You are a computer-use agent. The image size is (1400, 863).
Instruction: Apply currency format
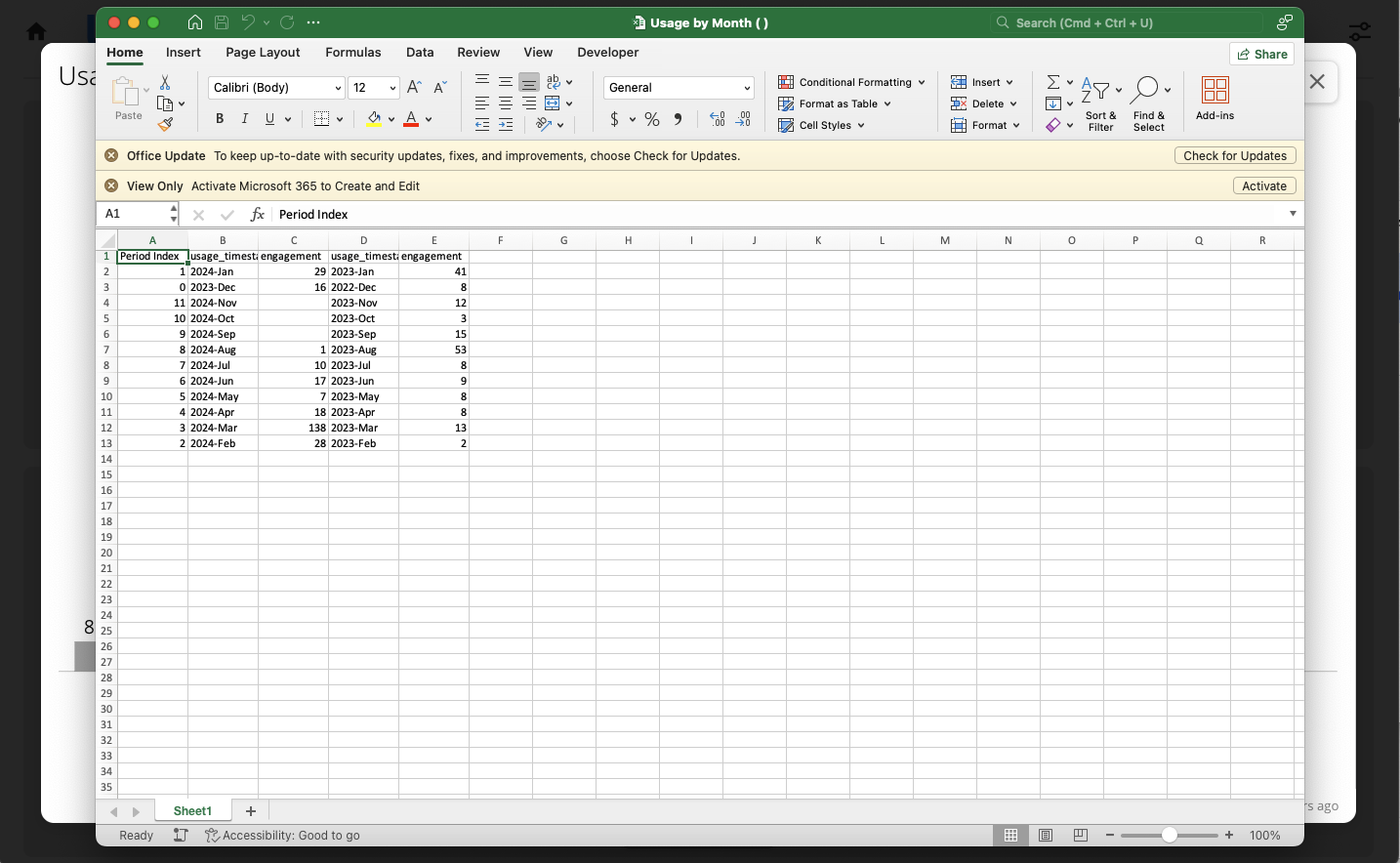[x=614, y=119]
